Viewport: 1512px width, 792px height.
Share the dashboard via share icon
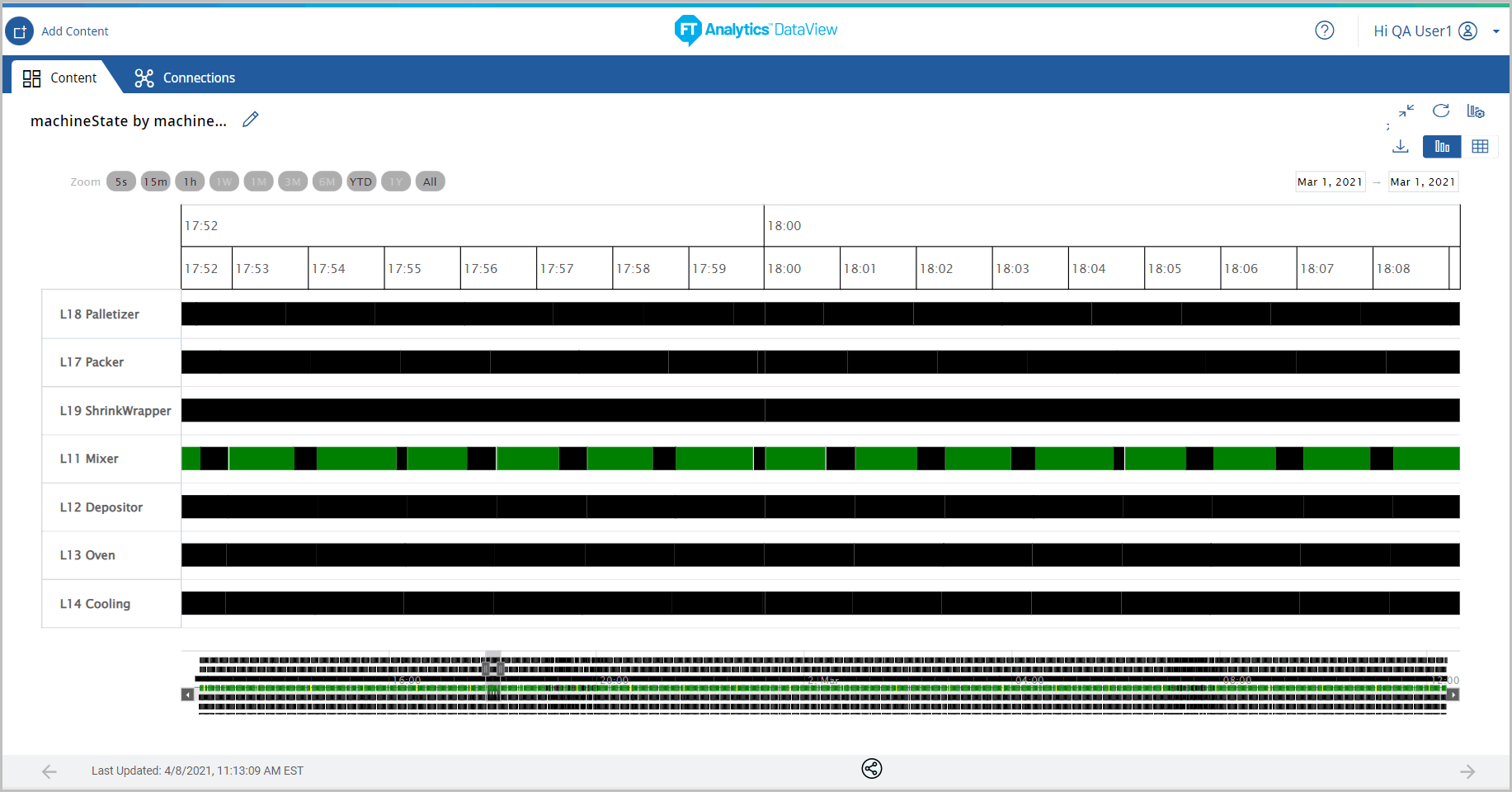(x=871, y=769)
